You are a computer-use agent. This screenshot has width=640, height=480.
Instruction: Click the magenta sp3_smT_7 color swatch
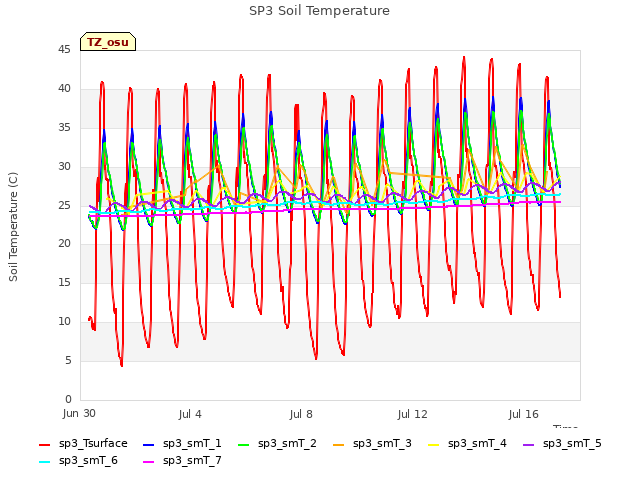(x=149, y=462)
